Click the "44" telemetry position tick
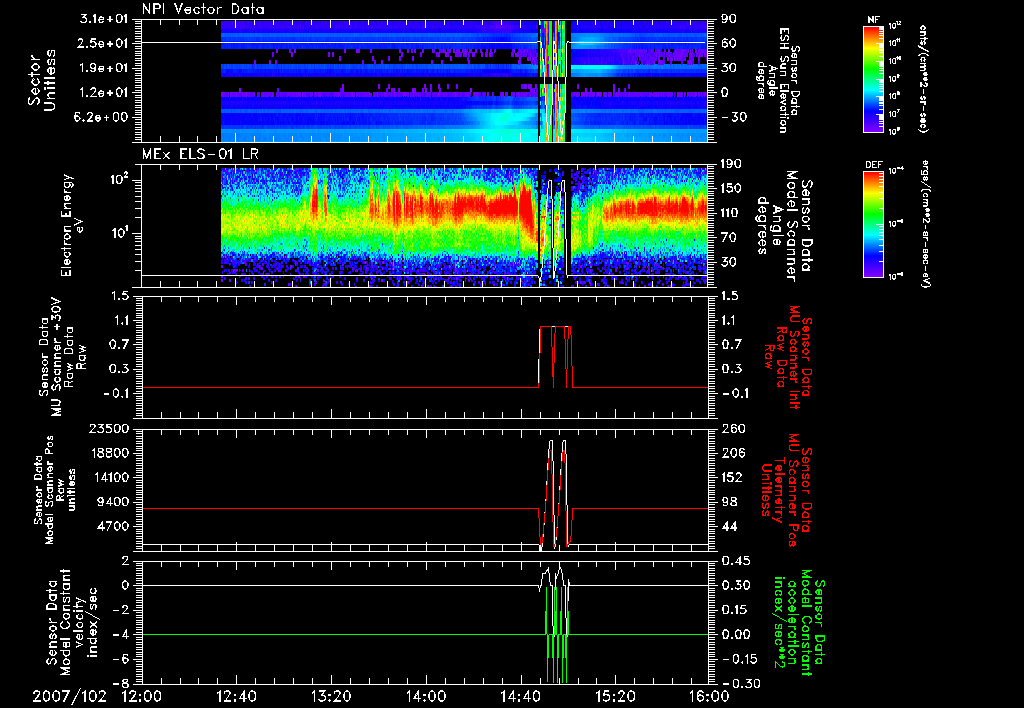The width and height of the screenshot is (1024, 708). (x=729, y=526)
